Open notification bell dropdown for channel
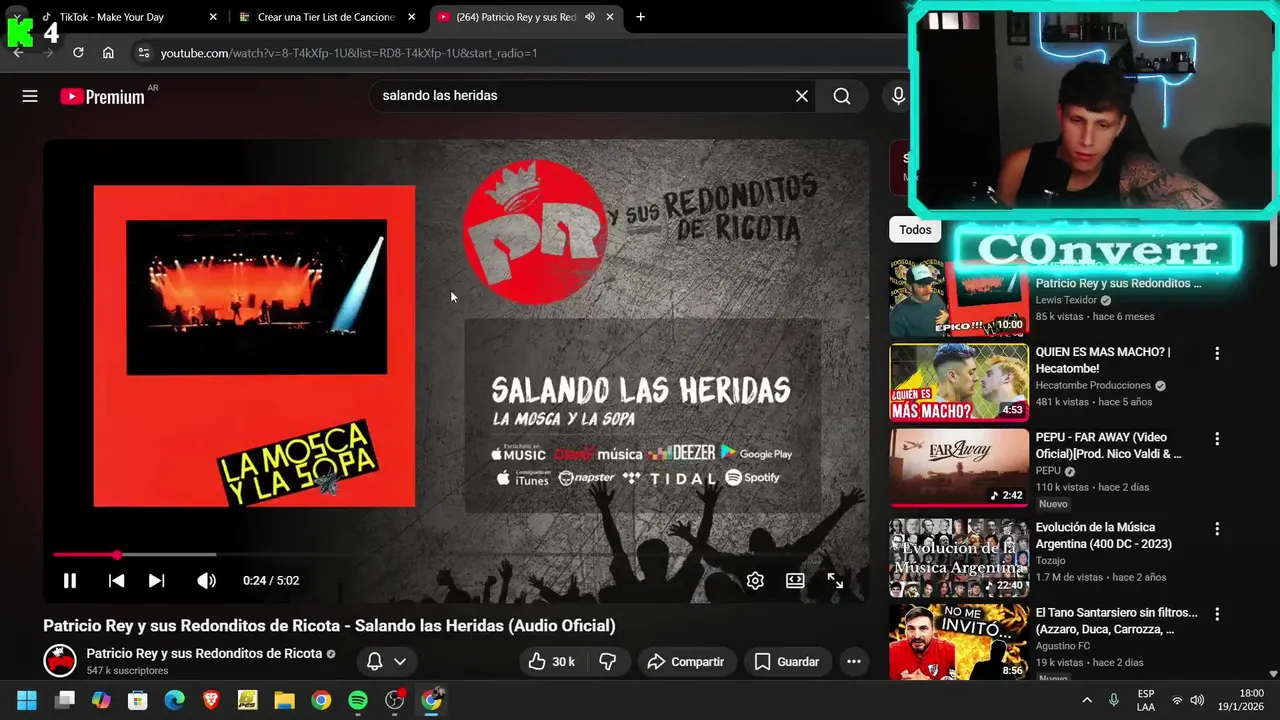This screenshot has height=720, width=1280. (x=386, y=661)
